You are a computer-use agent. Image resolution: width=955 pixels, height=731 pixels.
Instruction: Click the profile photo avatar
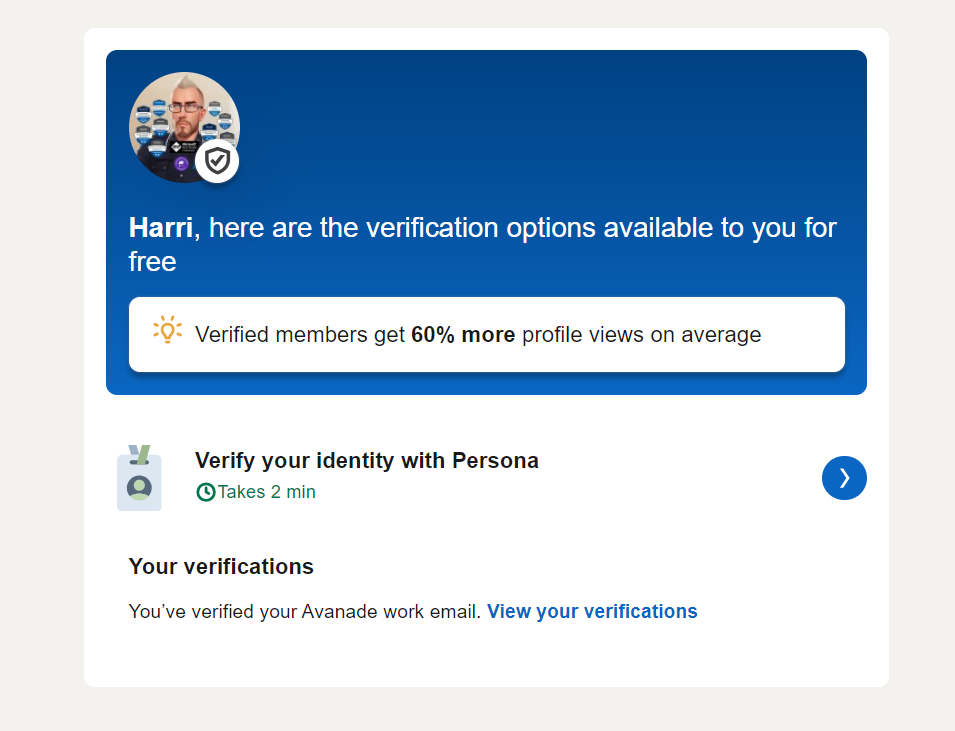coord(178,120)
